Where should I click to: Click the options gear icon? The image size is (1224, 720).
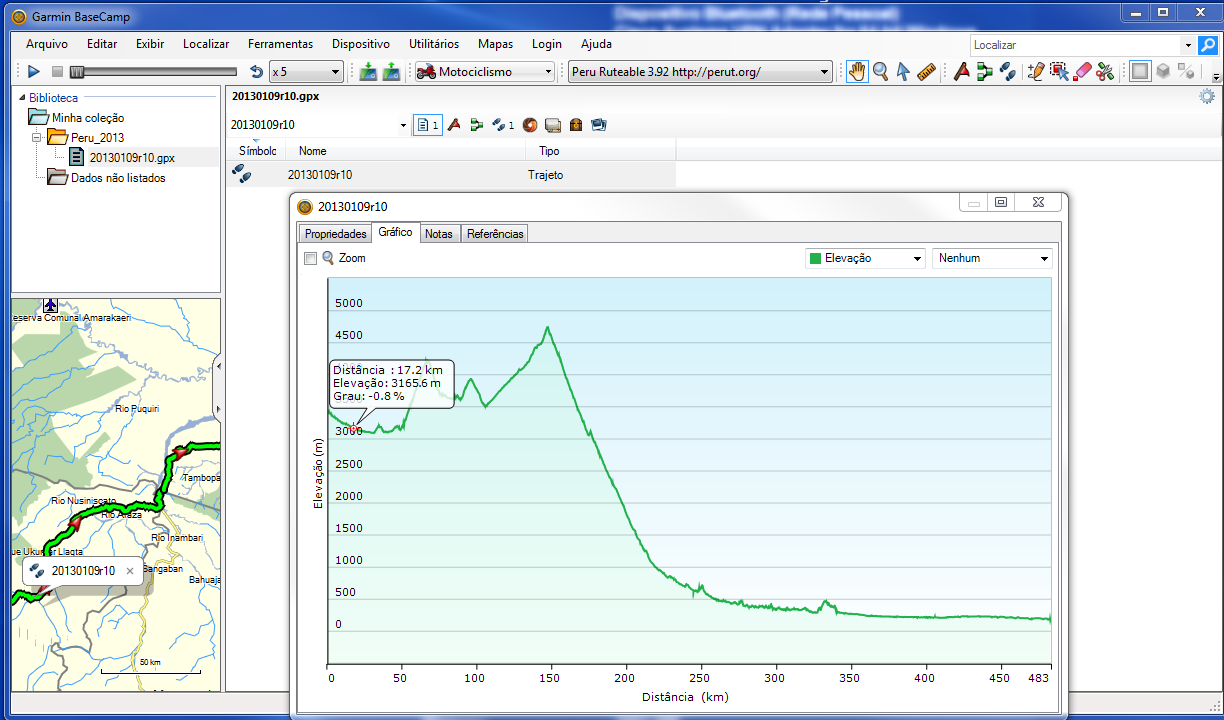pyautogui.click(x=1207, y=96)
